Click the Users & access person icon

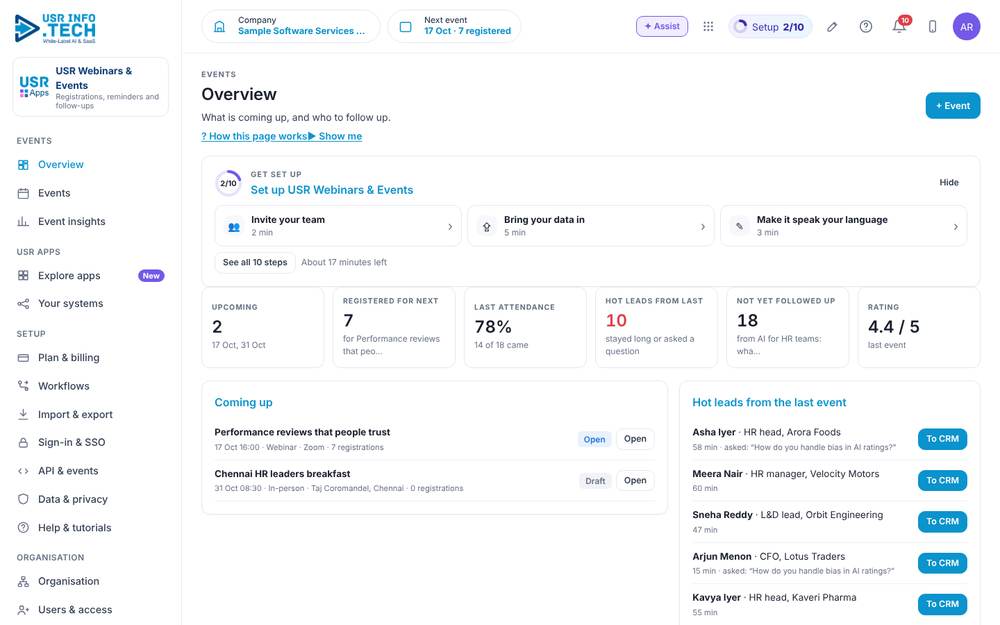coord(23,610)
